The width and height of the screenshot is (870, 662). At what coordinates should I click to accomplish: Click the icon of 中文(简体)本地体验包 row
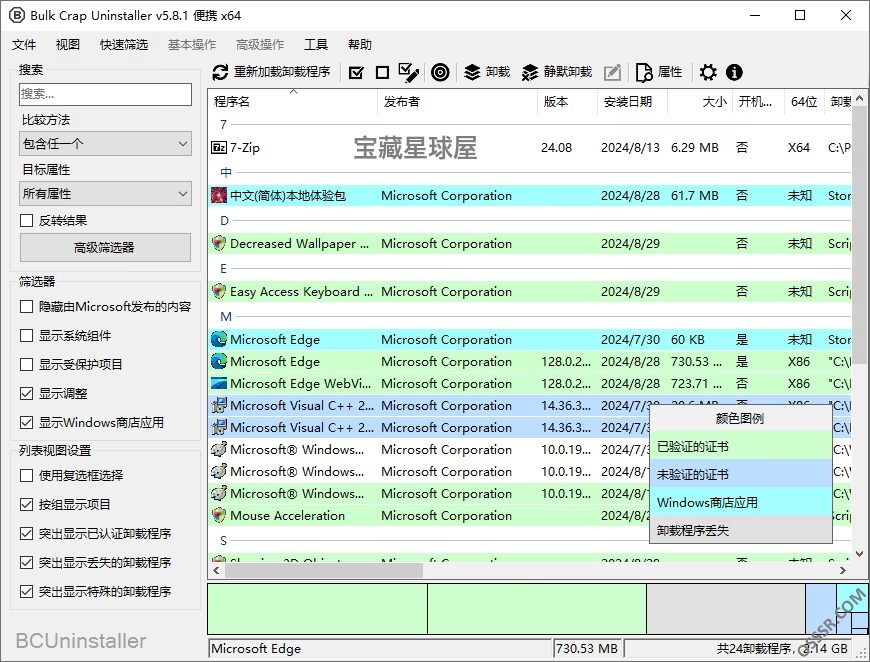coord(219,195)
